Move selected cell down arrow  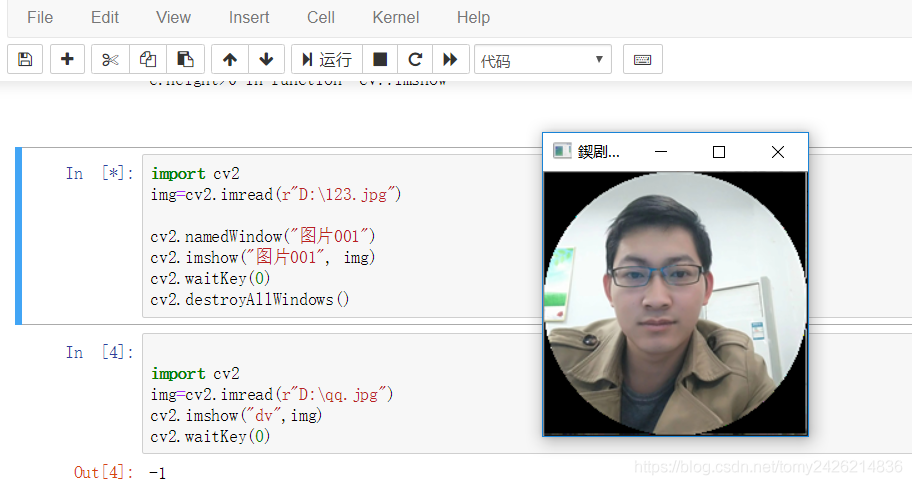click(265, 60)
